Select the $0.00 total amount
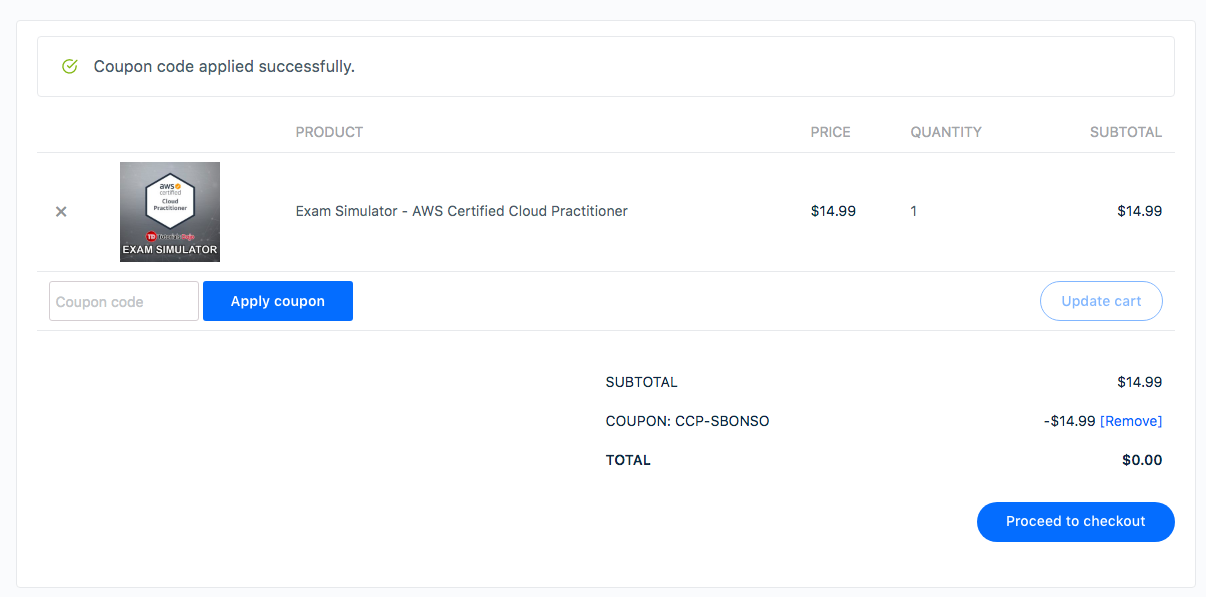 click(x=1142, y=461)
